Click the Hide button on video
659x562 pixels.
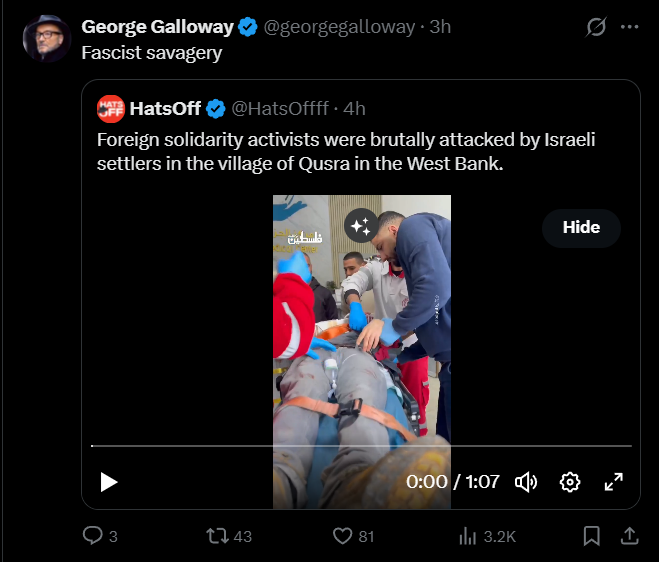click(581, 227)
